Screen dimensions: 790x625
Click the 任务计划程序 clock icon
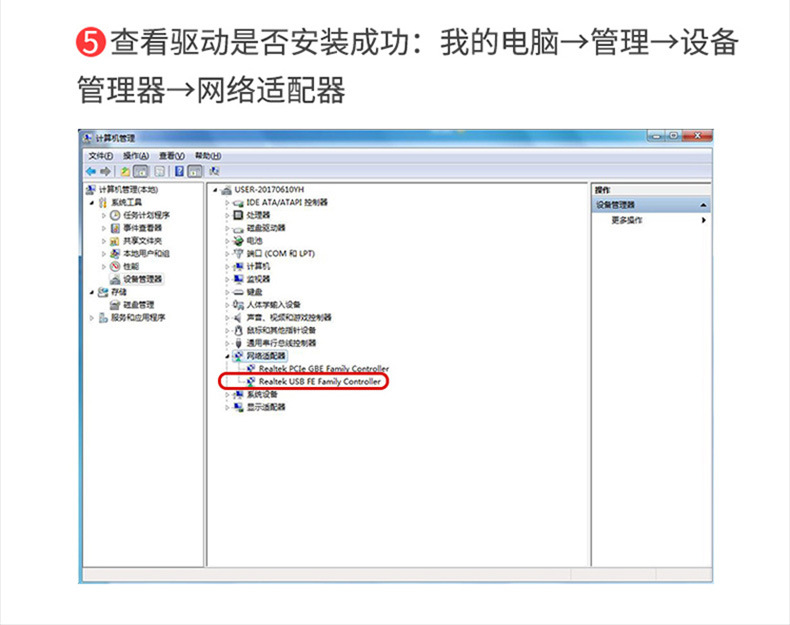tap(115, 215)
